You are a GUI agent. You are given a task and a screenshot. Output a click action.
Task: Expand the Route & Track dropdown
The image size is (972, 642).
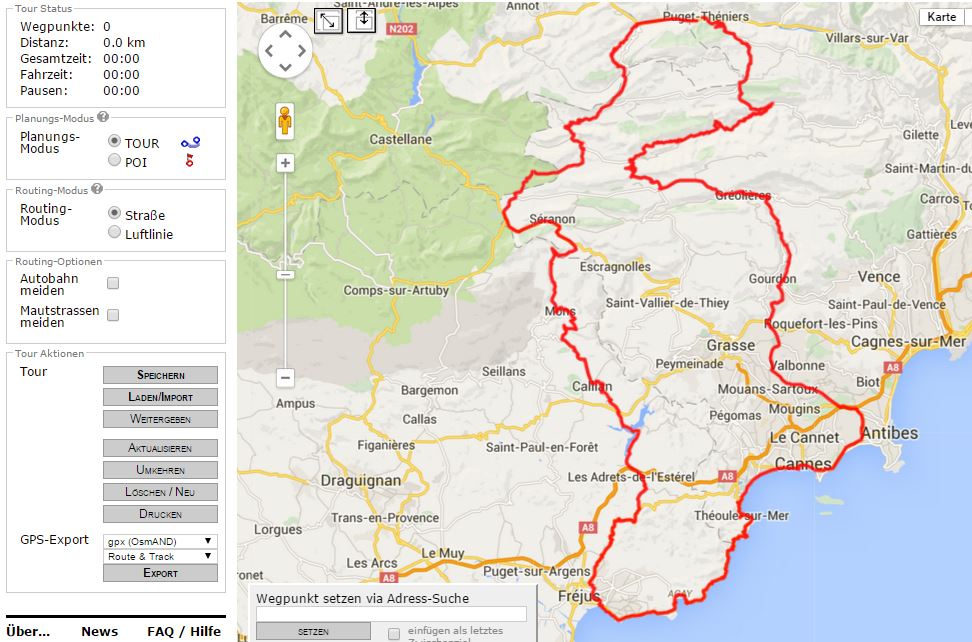[x=160, y=556]
